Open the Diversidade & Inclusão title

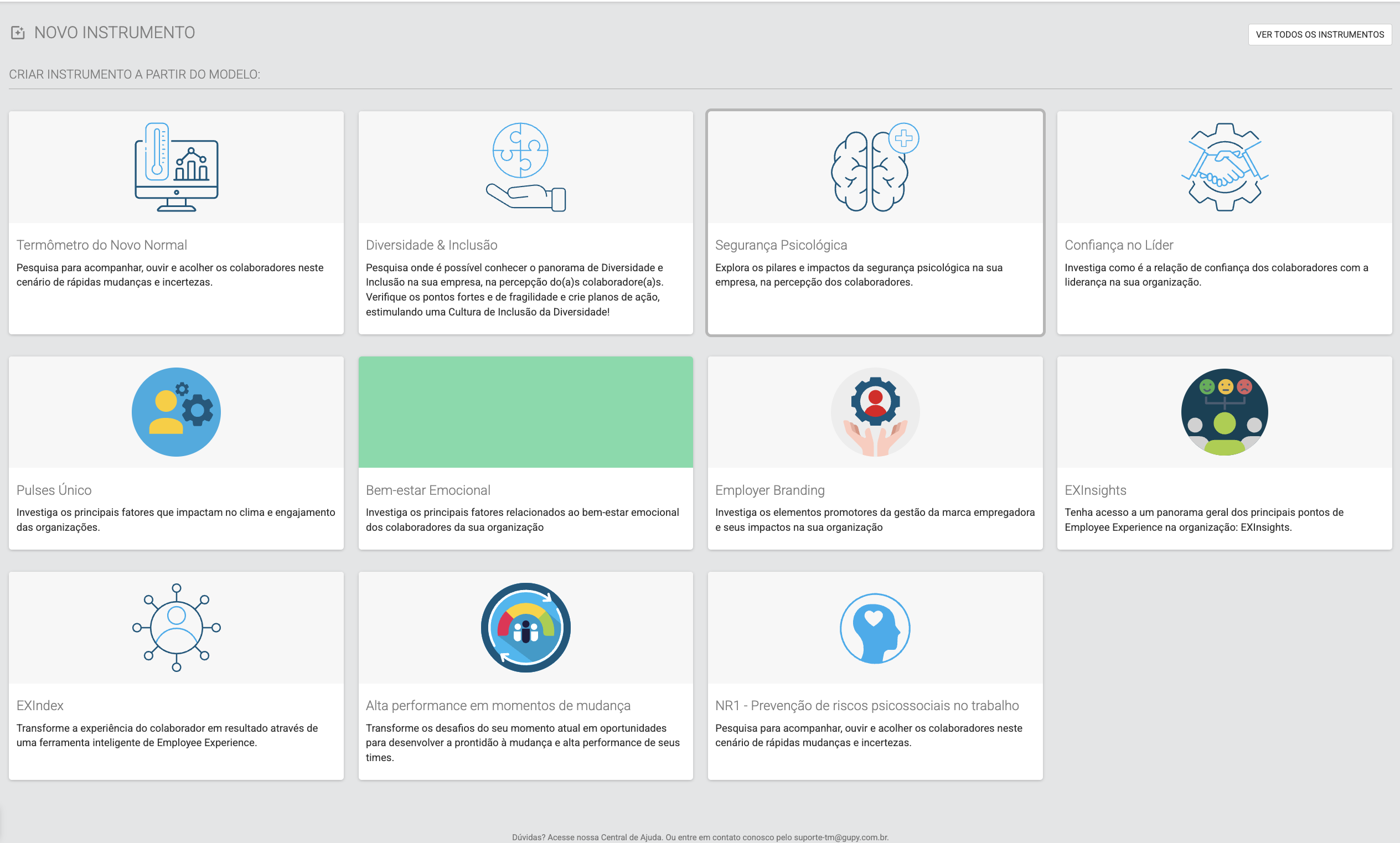pos(432,245)
